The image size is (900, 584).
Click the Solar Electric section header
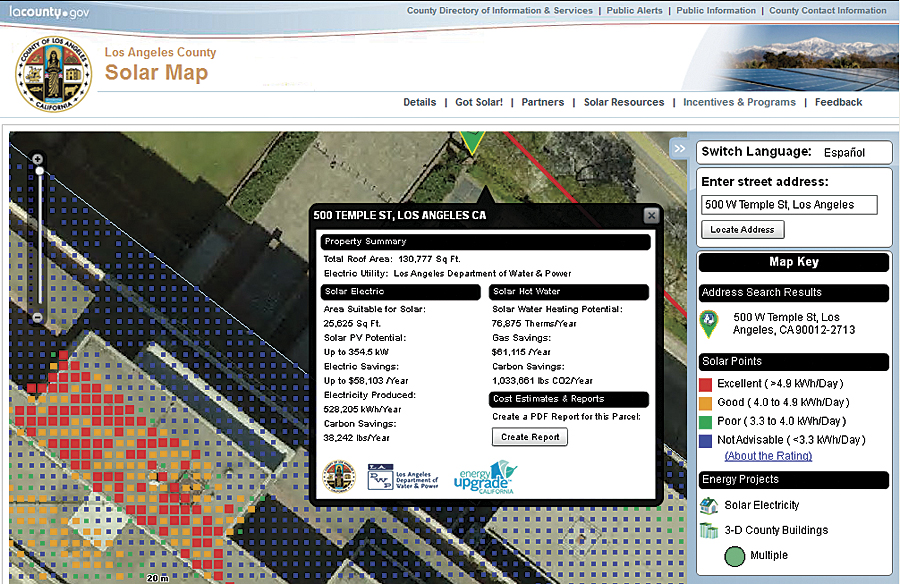400,292
